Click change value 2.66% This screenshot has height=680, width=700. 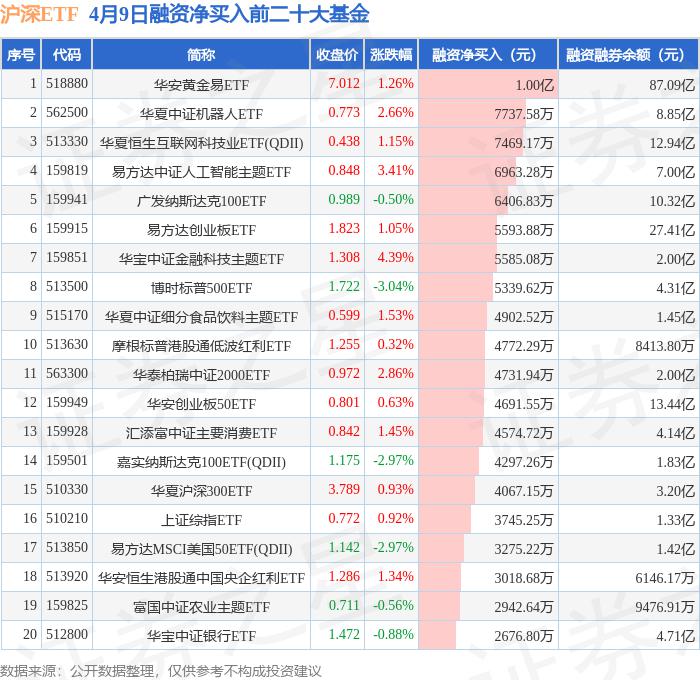pos(396,113)
